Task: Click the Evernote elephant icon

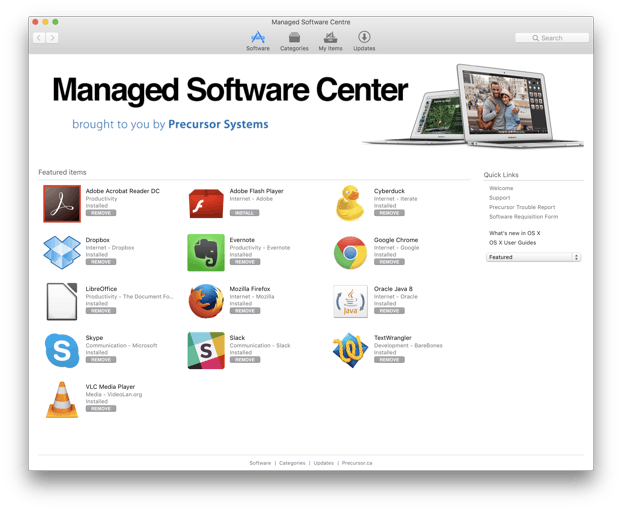Action: click(x=206, y=252)
